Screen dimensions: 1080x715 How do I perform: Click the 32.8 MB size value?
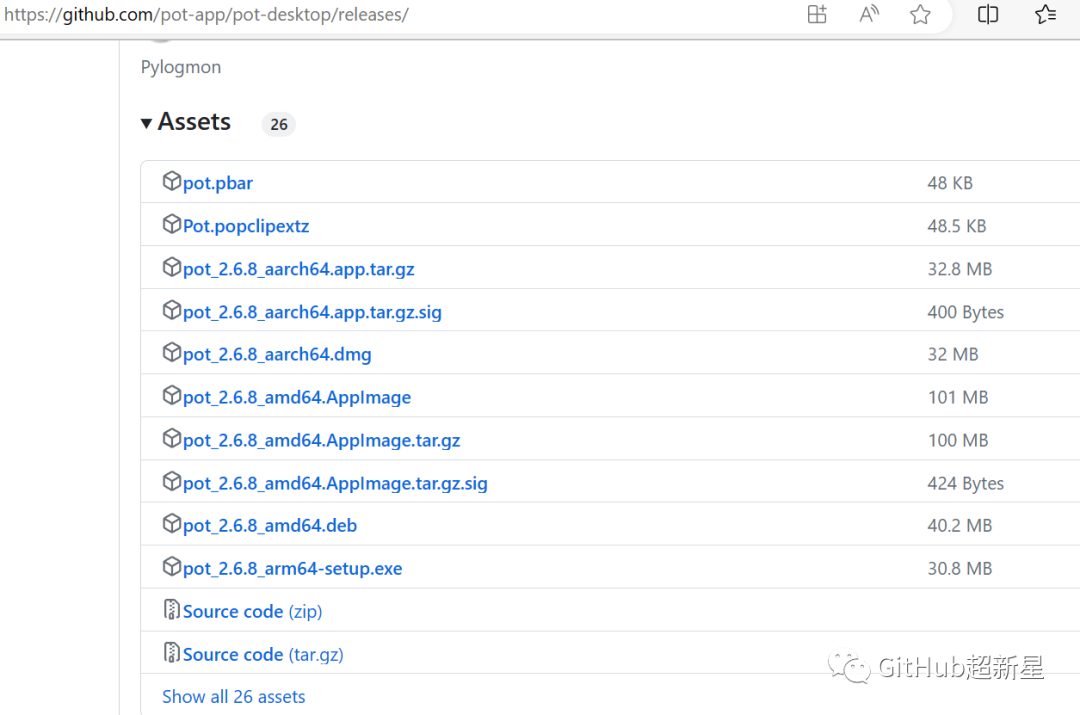959,269
